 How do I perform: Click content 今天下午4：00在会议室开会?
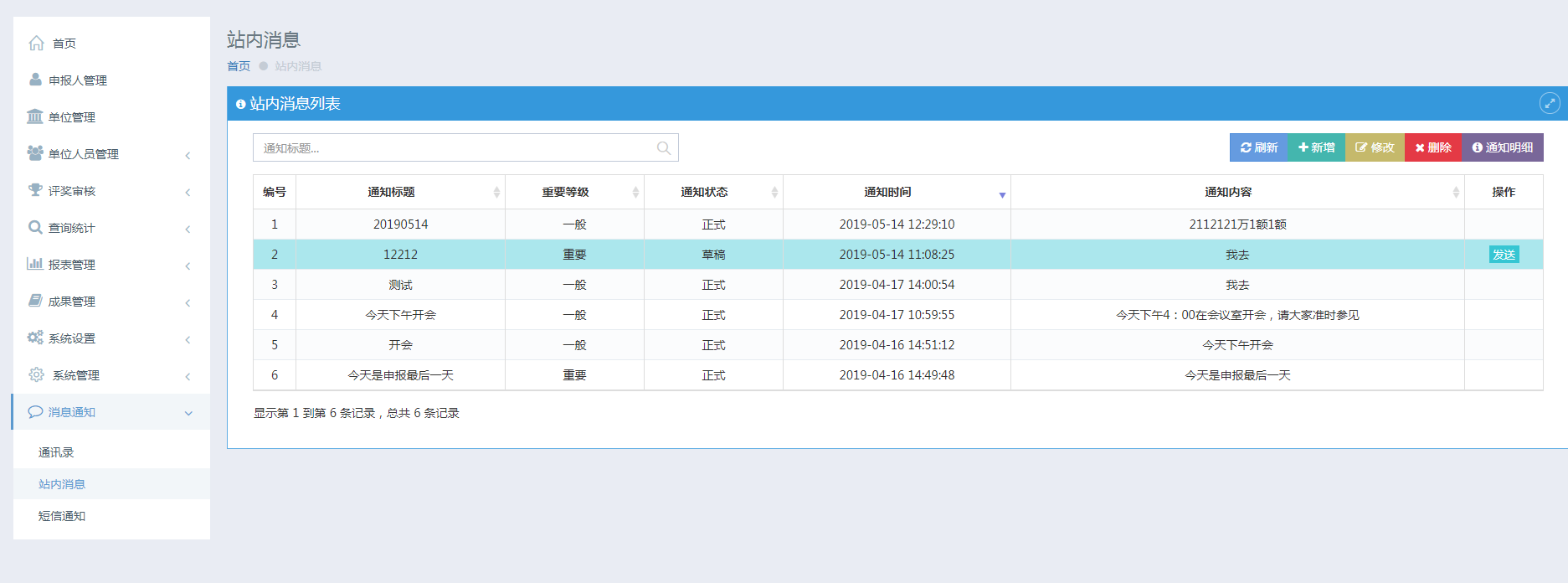[x=1237, y=315]
